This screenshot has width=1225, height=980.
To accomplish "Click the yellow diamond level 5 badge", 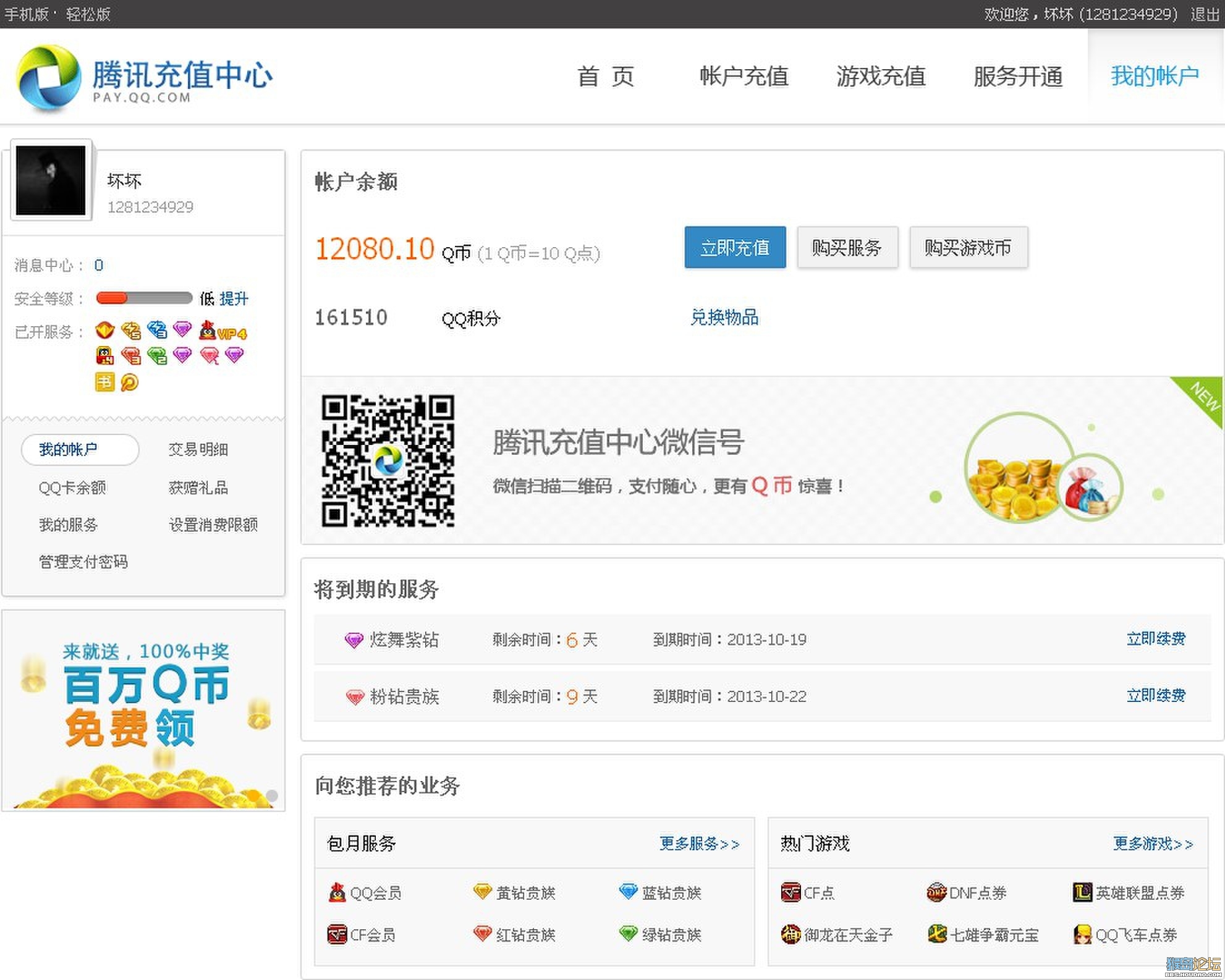I will (131, 331).
